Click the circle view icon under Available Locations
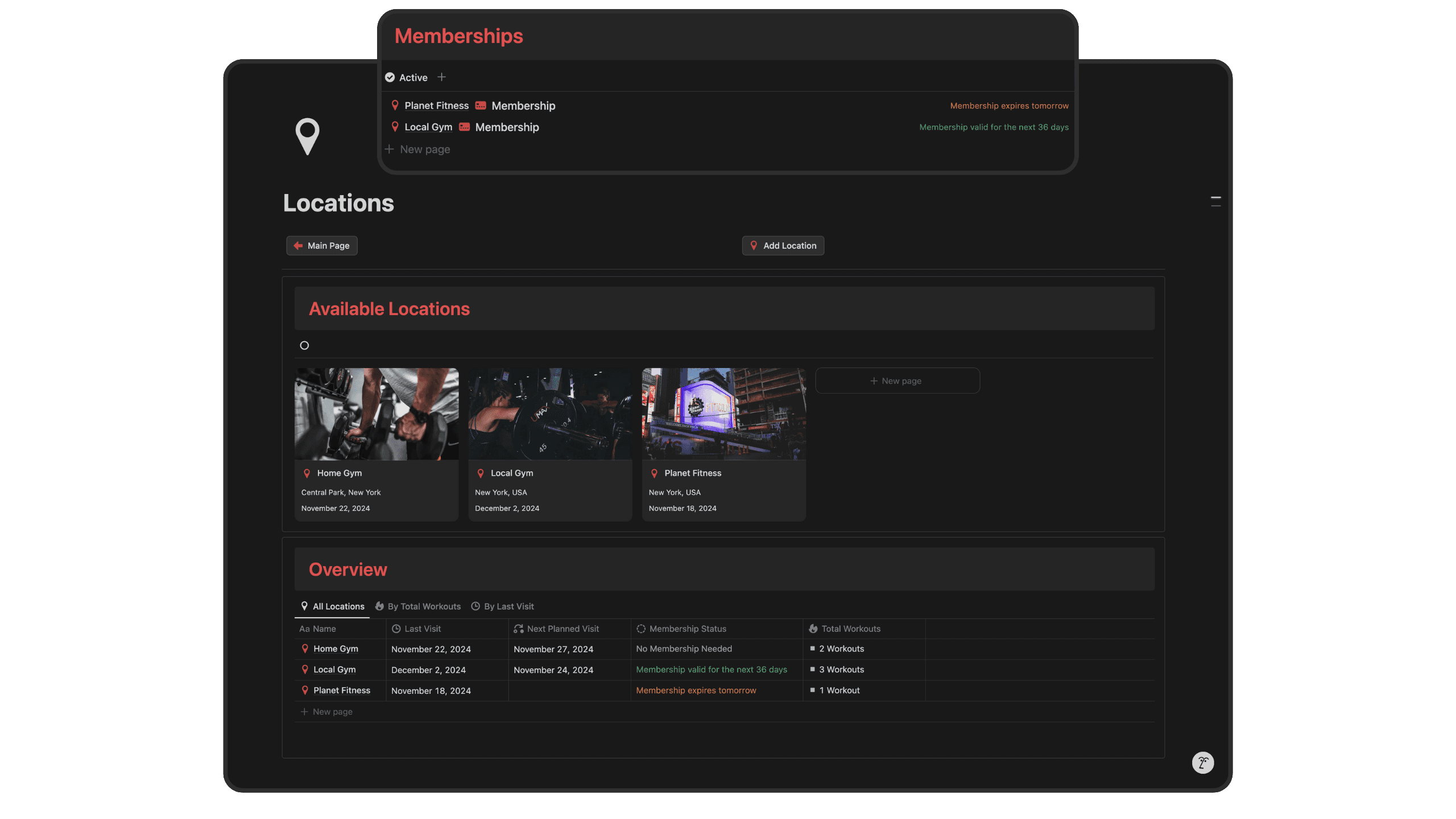This screenshot has height=819, width=1456. 304,345
